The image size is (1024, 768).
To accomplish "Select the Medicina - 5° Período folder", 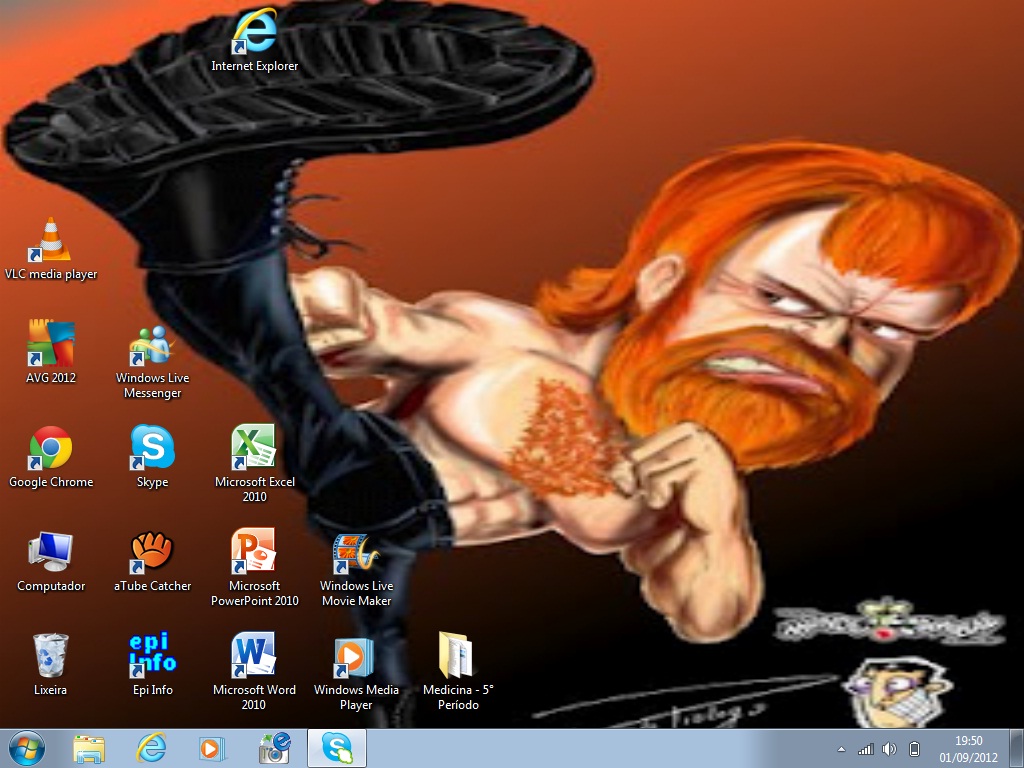I will coord(458,671).
